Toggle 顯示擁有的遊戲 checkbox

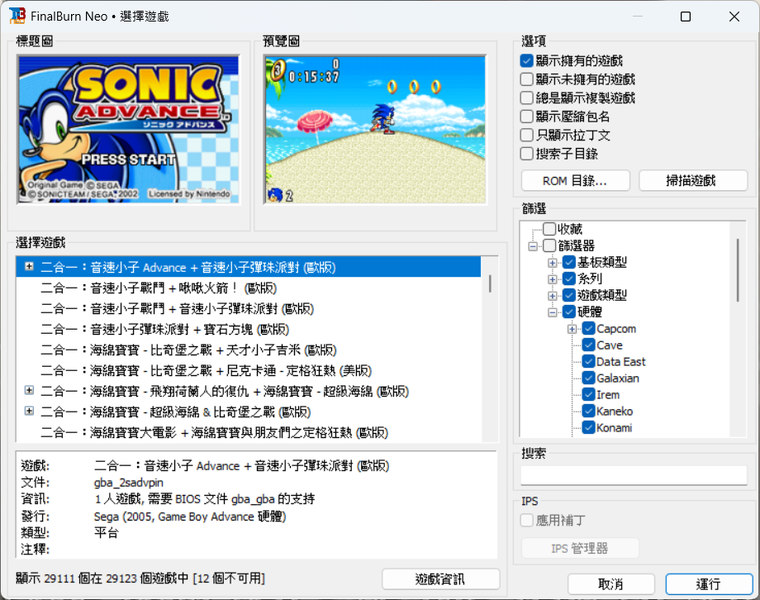coord(526,61)
